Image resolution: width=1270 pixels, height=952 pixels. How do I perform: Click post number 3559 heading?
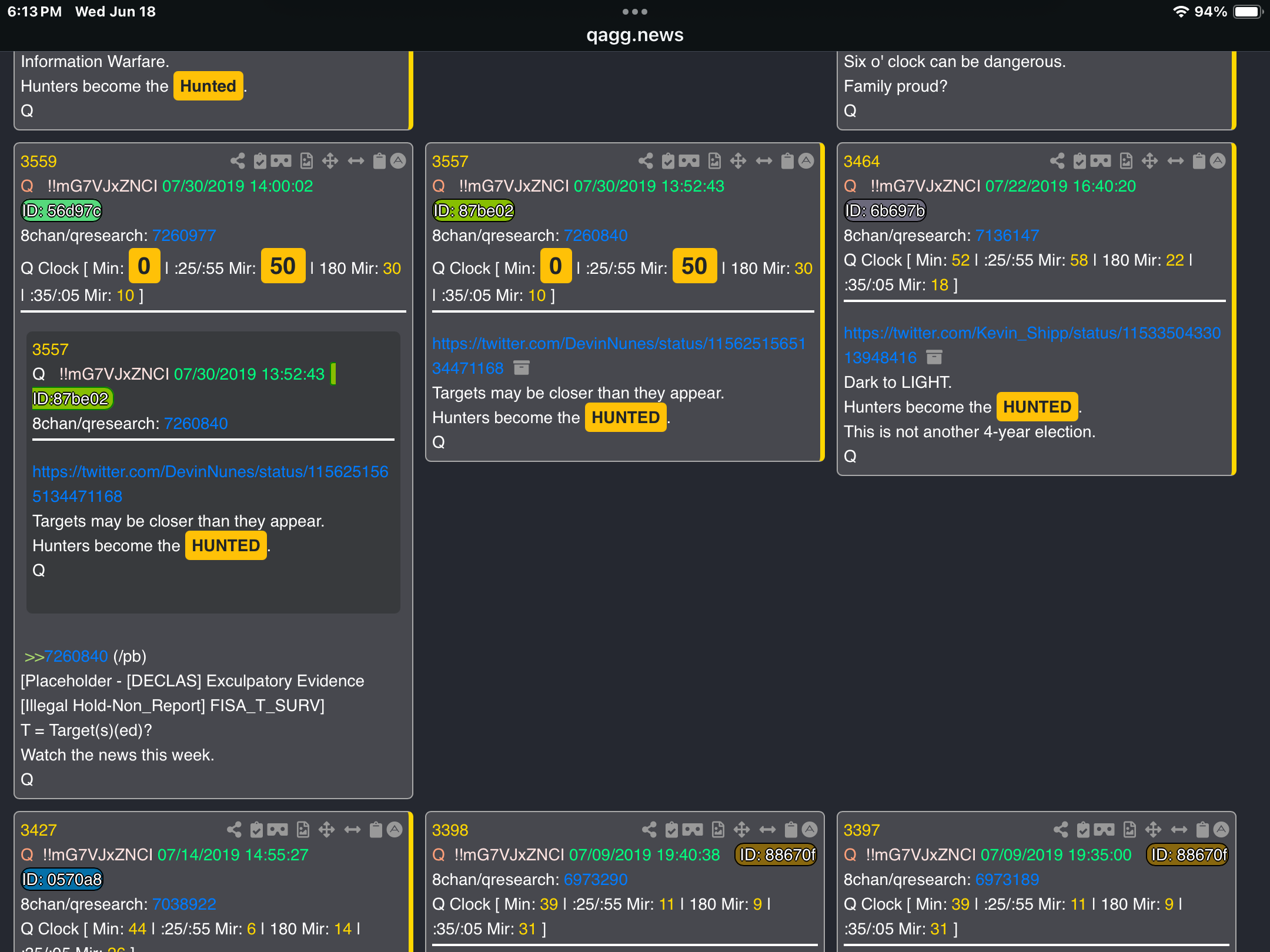39,162
